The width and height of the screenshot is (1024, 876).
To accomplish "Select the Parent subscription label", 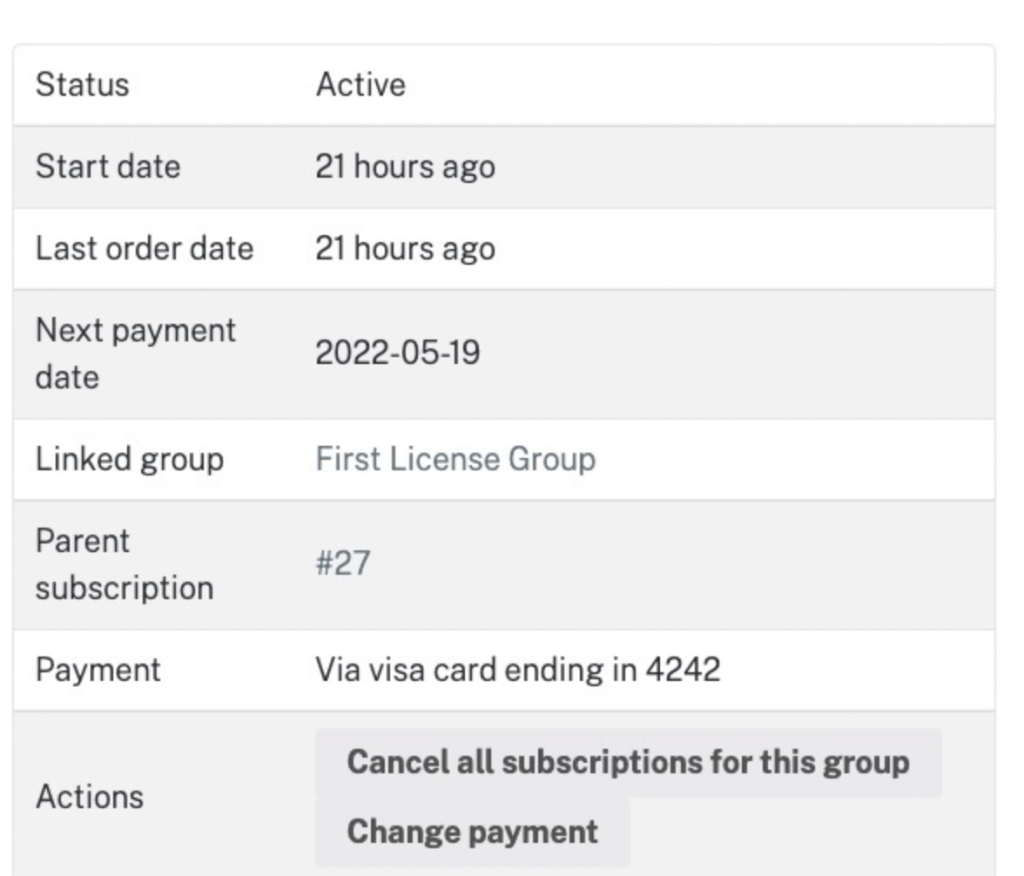I will point(124,564).
